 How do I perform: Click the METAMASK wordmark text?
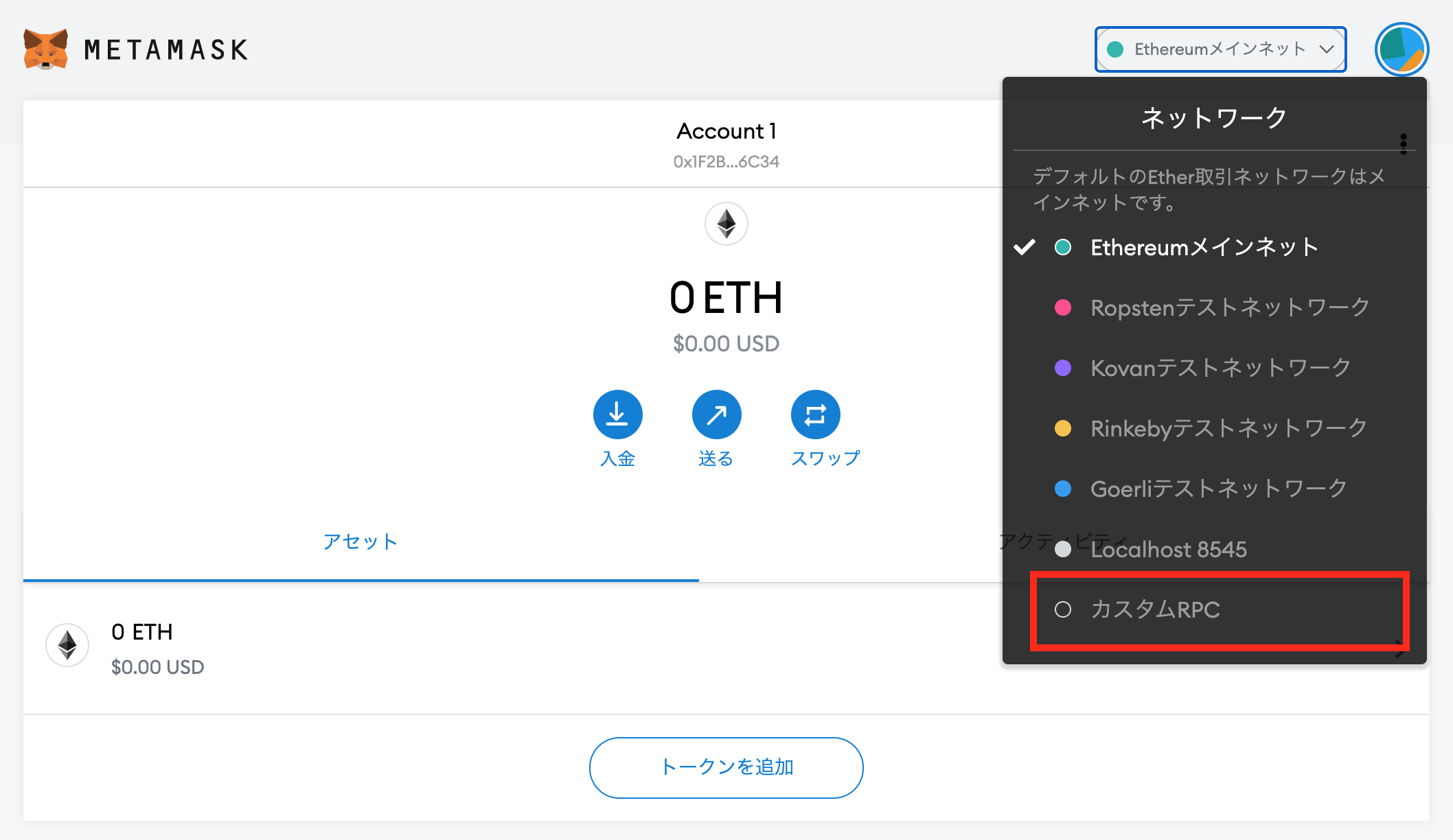[x=166, y=50]
